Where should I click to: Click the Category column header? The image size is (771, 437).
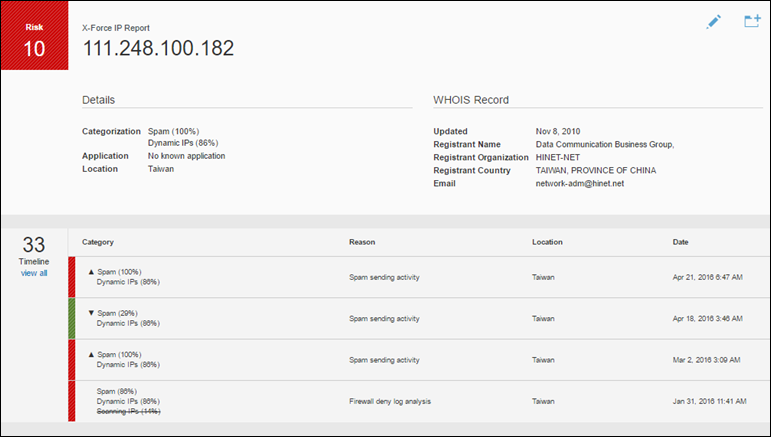coord(98,242)
